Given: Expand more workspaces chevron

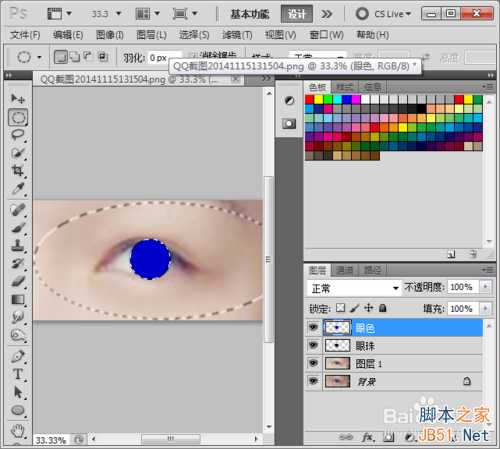Looking at the screenshot, I should [x=326, y=14].
